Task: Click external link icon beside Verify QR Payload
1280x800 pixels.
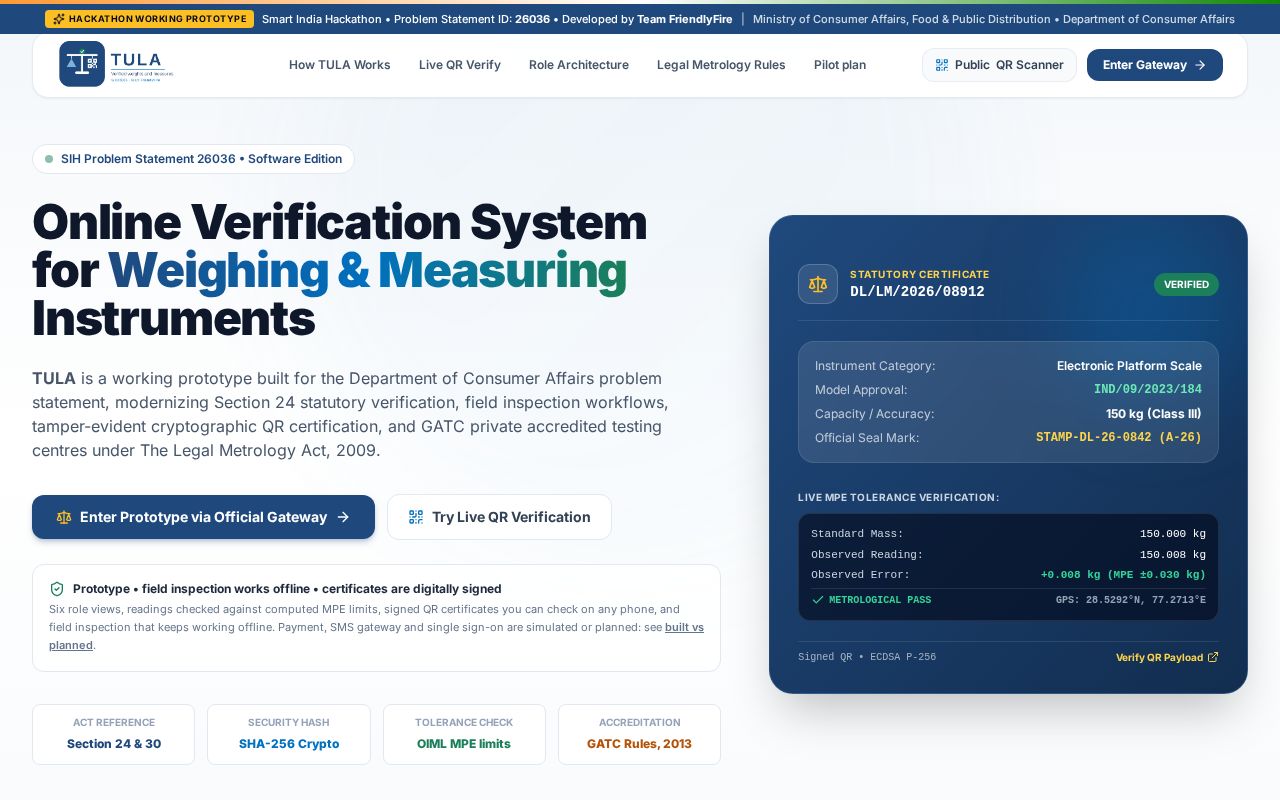Action: tap(1213, 657)
